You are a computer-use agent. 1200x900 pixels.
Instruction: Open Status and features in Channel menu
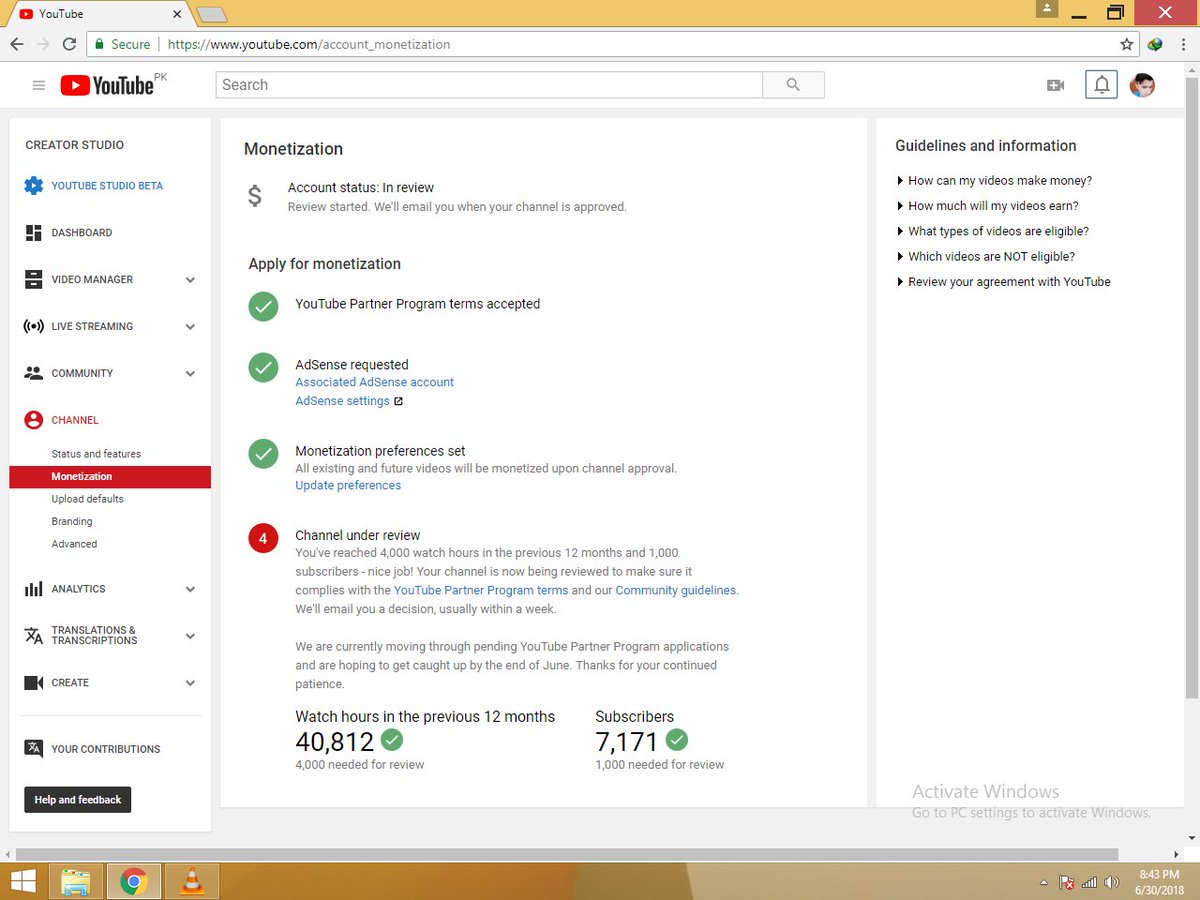96,454
